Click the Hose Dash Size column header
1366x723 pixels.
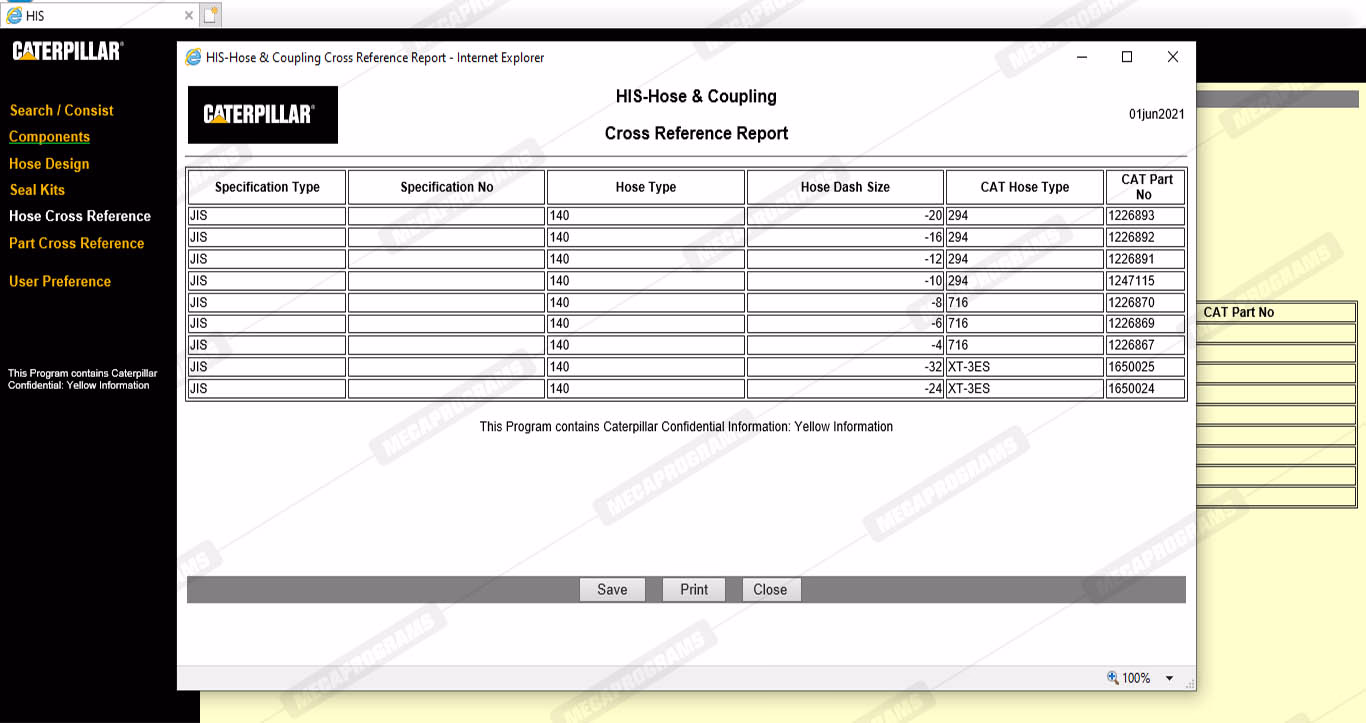point(845,187)
